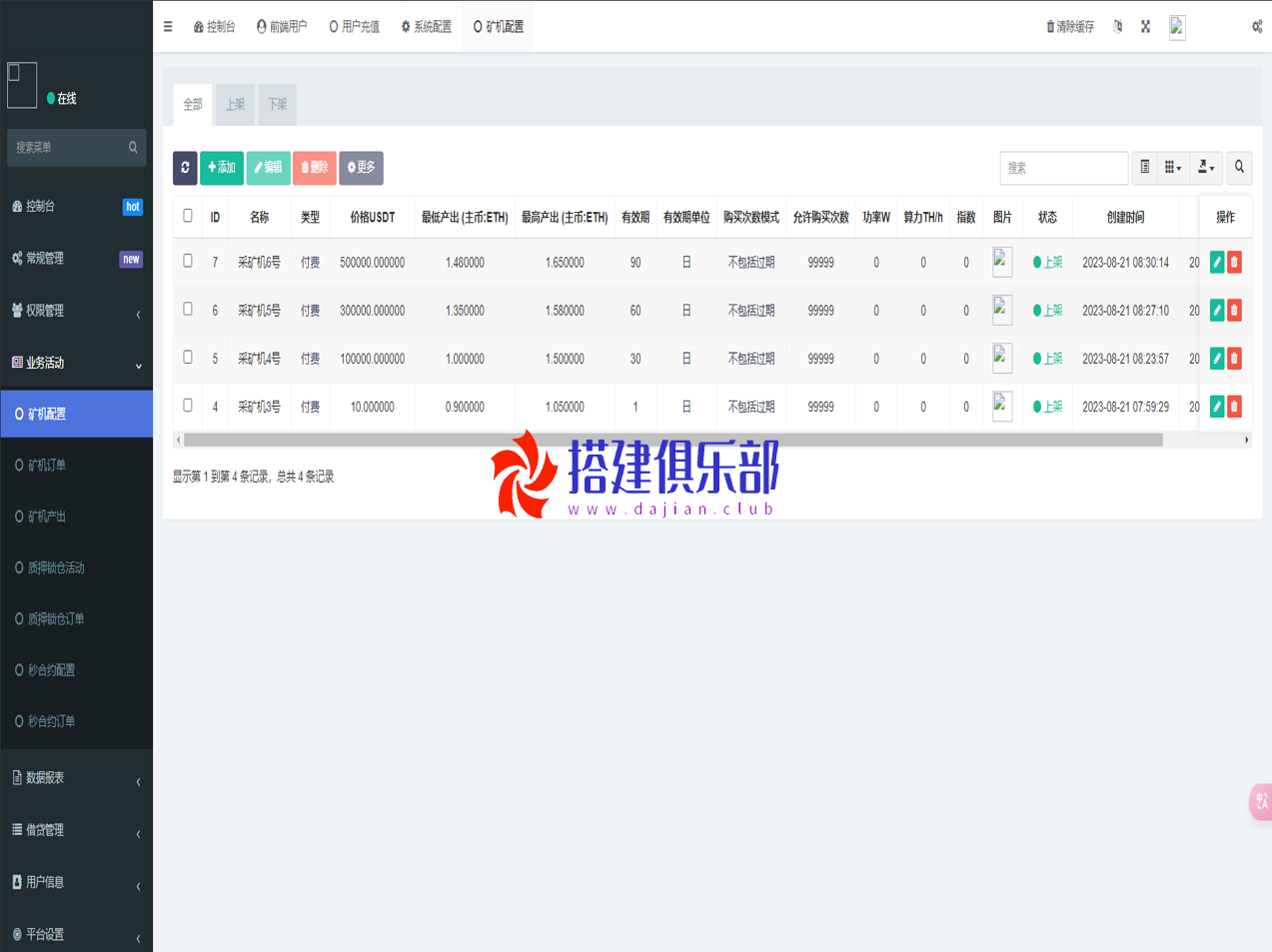Expand the 平台设置 sidebar menu
The width and height of the screenshot is (1272, 952).
[77, 934]
